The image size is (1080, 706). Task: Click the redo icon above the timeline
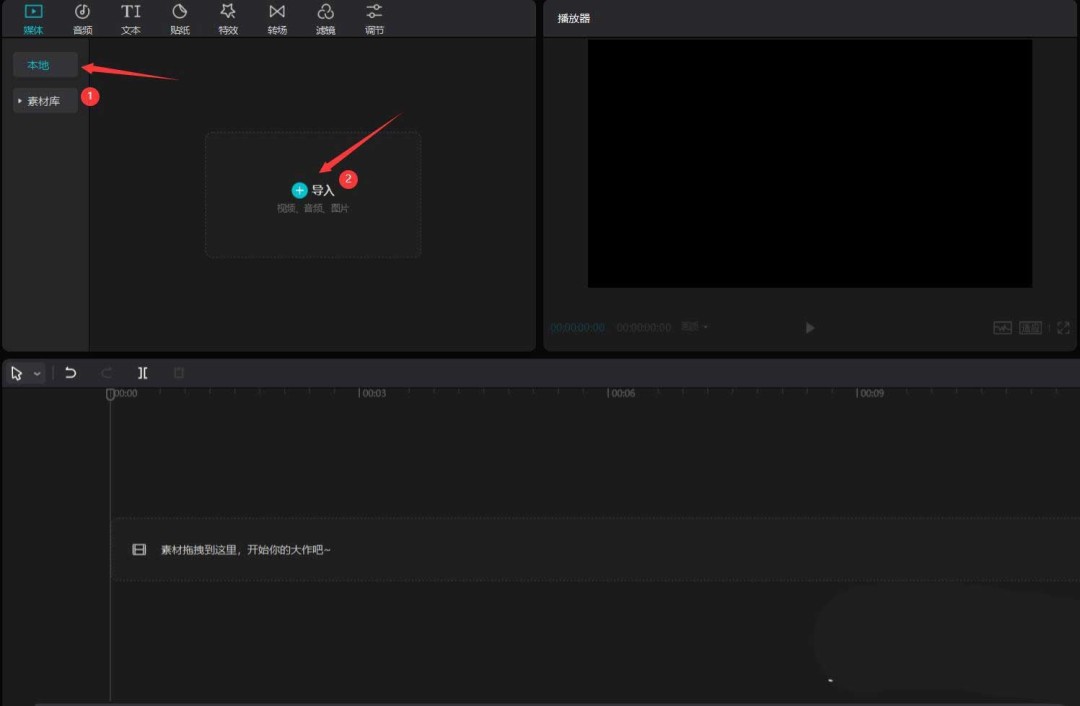click(106, 372)
